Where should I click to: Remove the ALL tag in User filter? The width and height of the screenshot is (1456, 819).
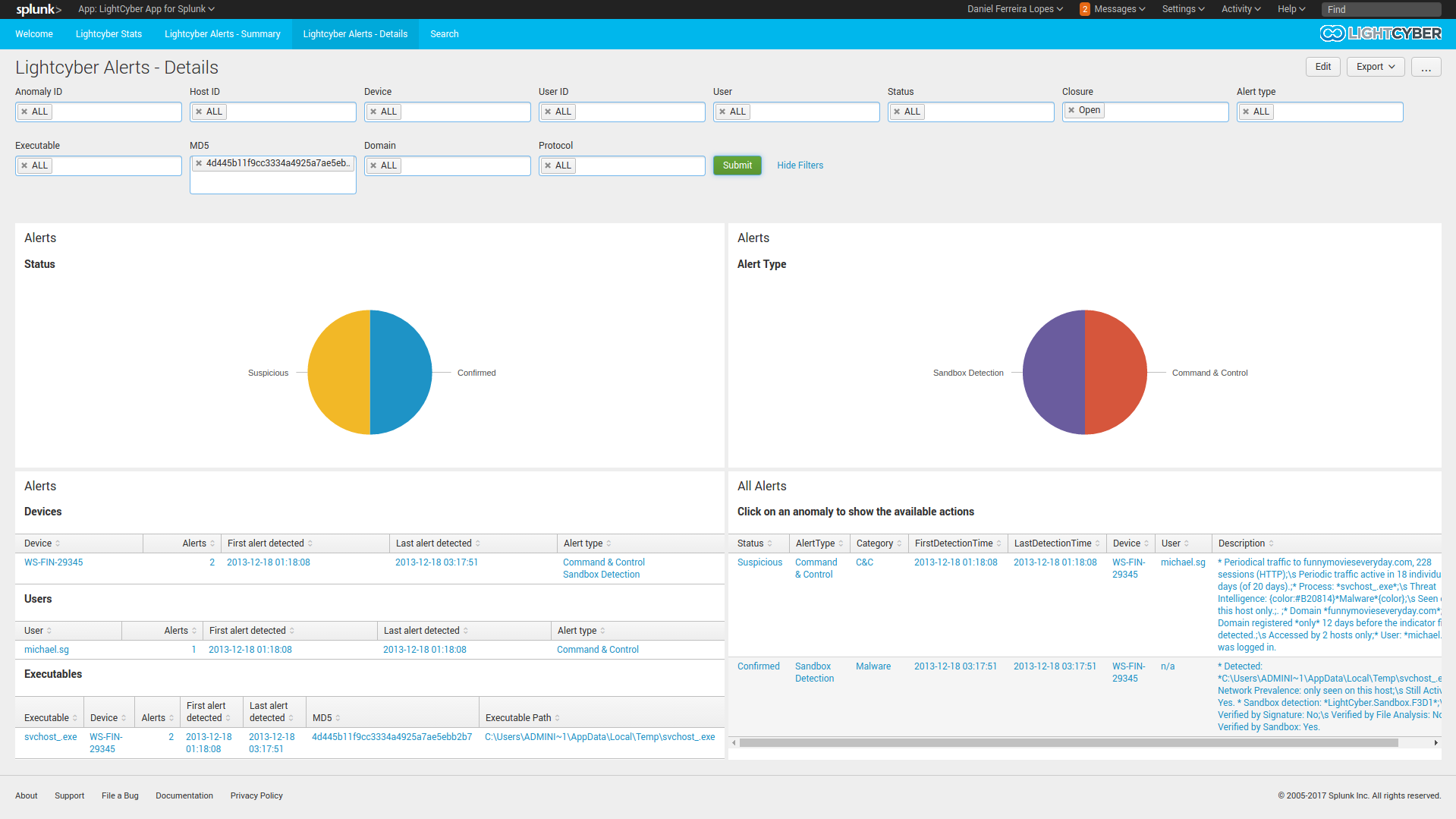[x=723, y=112]
